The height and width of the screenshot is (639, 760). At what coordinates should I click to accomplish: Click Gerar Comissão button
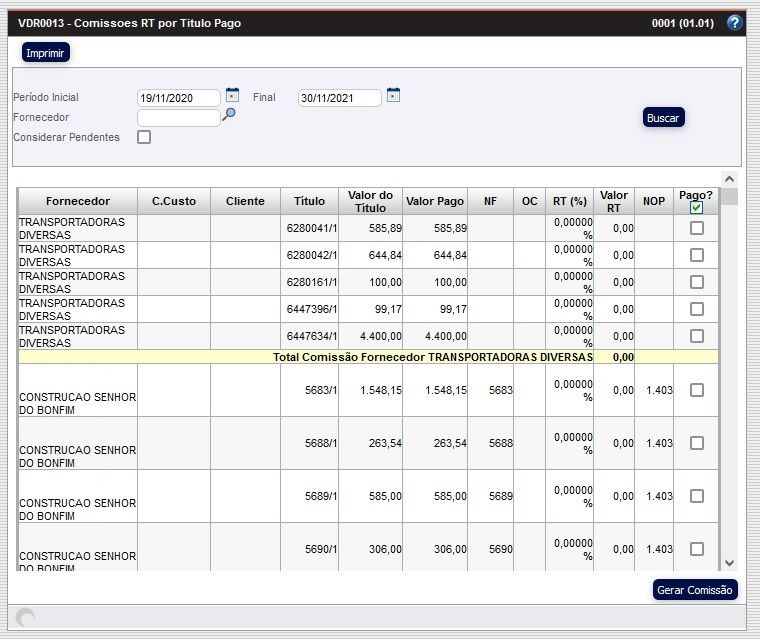tap(695, 590)
